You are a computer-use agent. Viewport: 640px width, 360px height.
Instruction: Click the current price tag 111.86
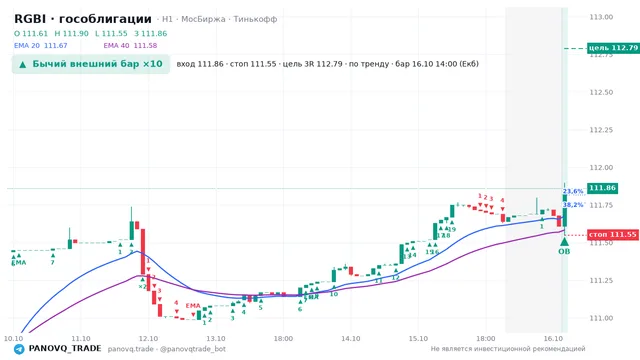click(602, 188)
